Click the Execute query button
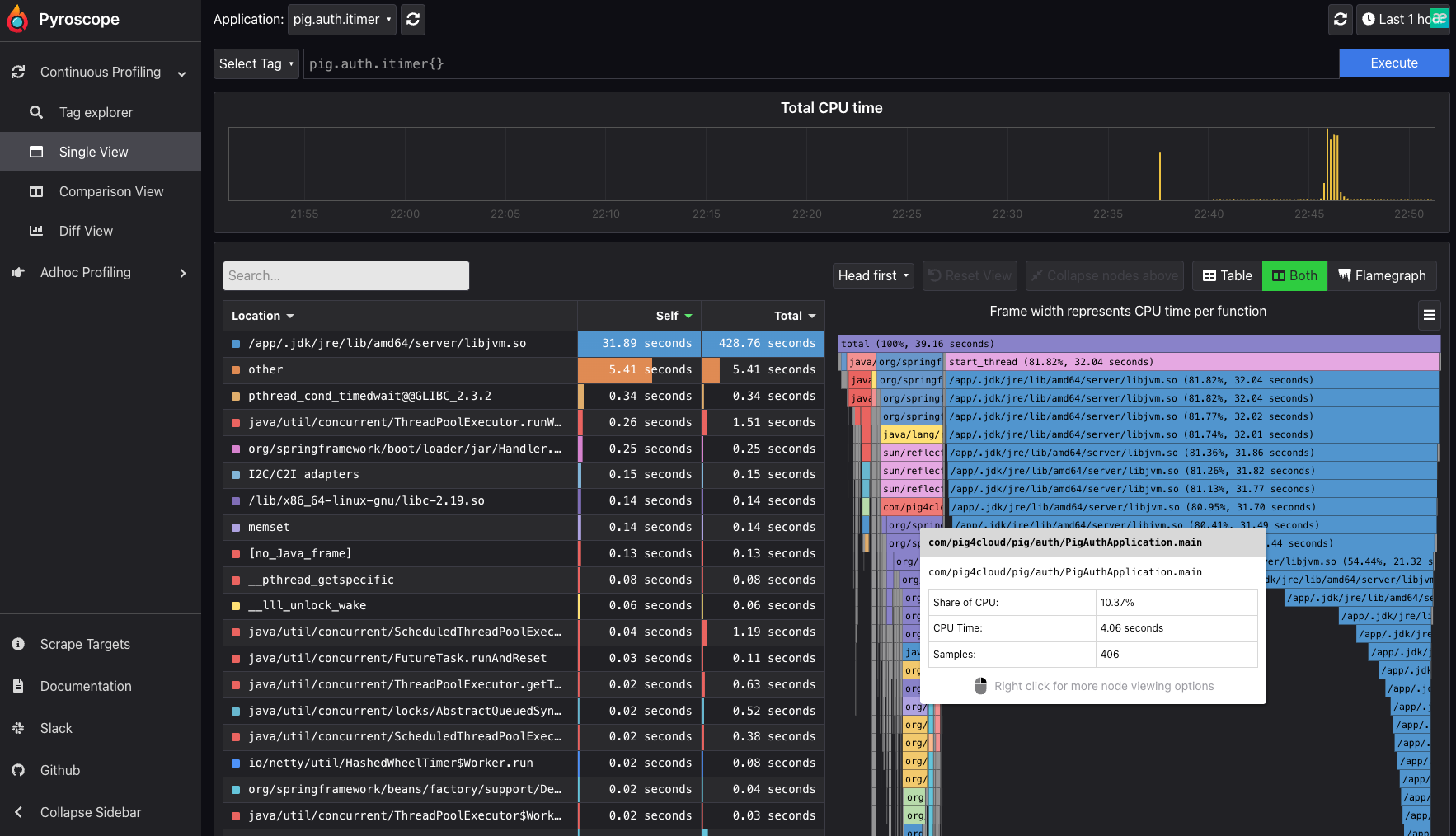The image size is (1456, 836). pyautogui.click(x=1394, y=63)
